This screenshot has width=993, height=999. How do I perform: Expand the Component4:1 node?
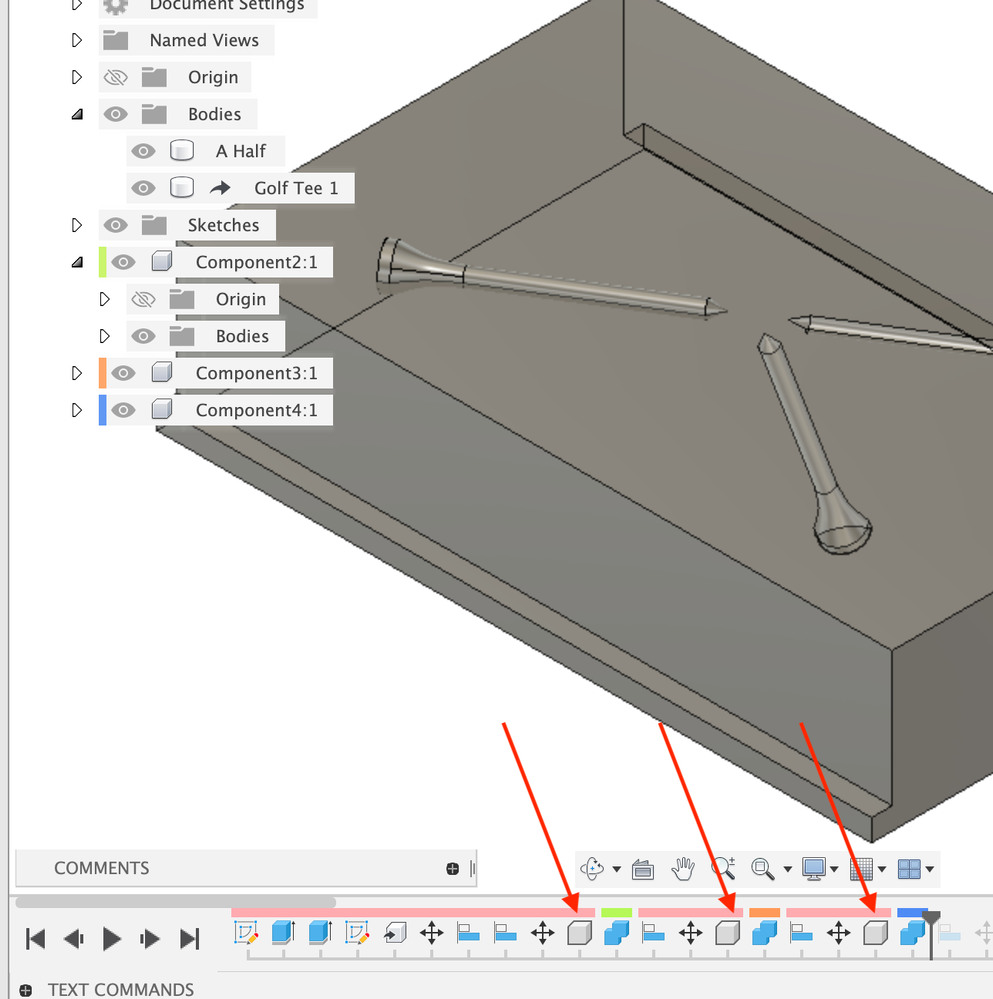click(x=76, y=410)
